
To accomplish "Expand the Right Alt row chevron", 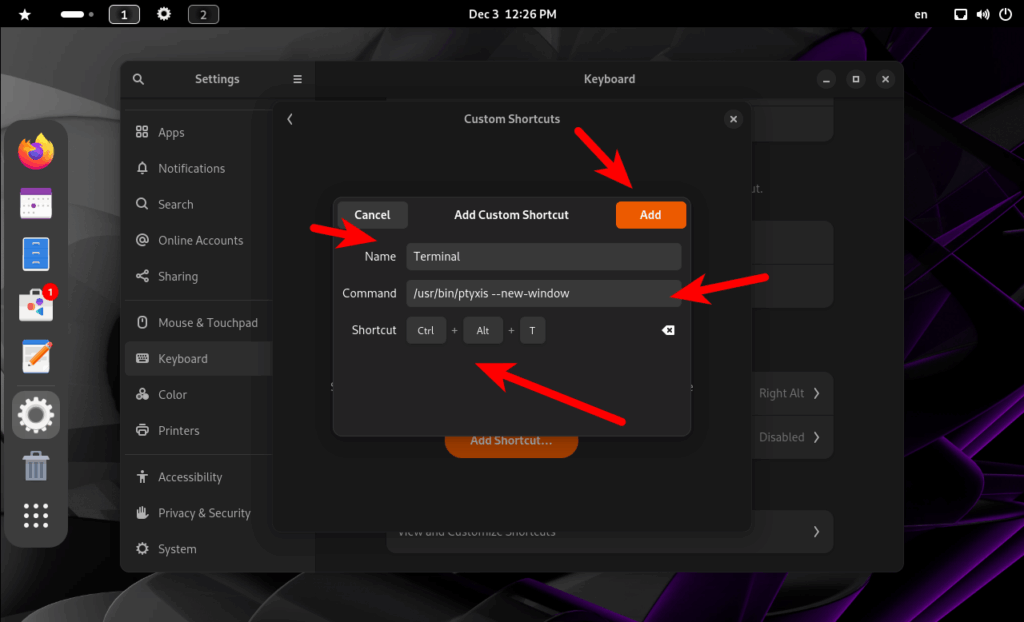I will tap(816, 393).
